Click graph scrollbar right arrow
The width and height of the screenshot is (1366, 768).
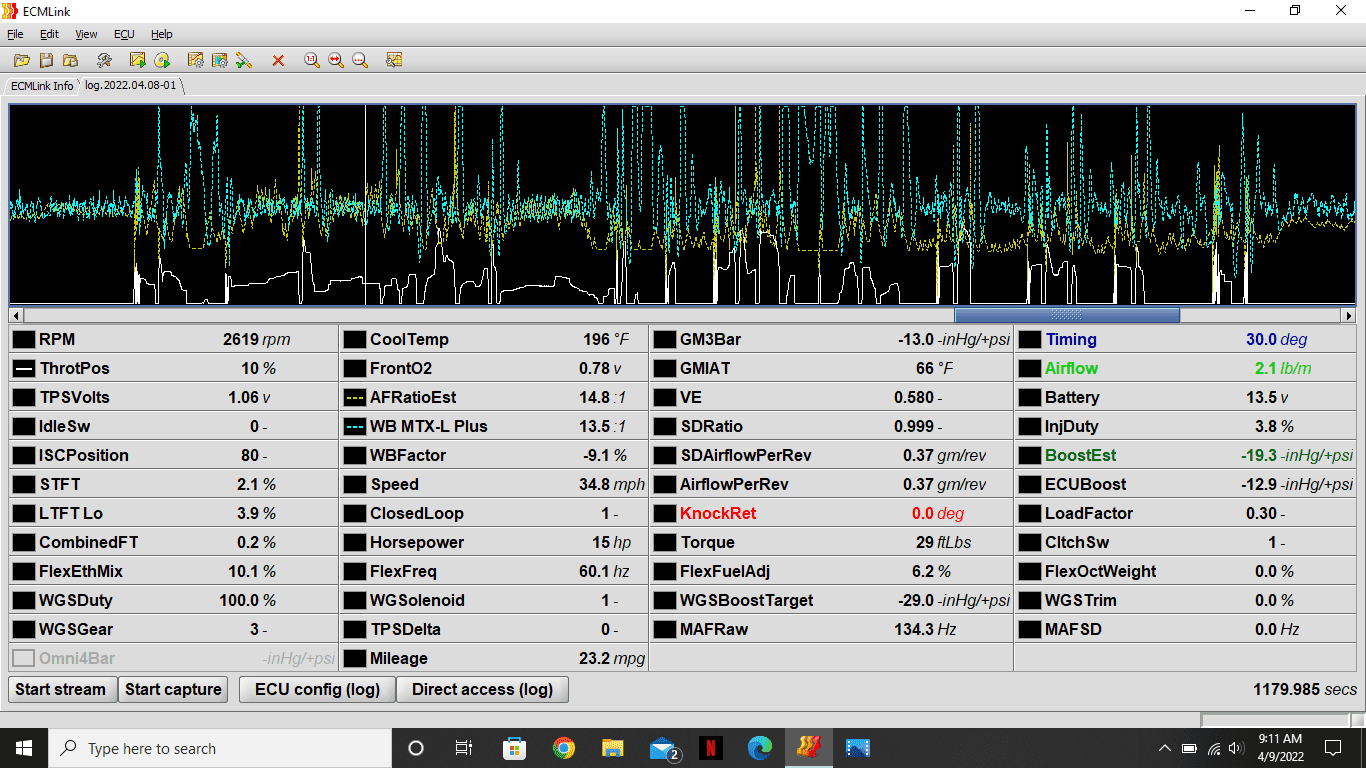[x=1348, y=315]
